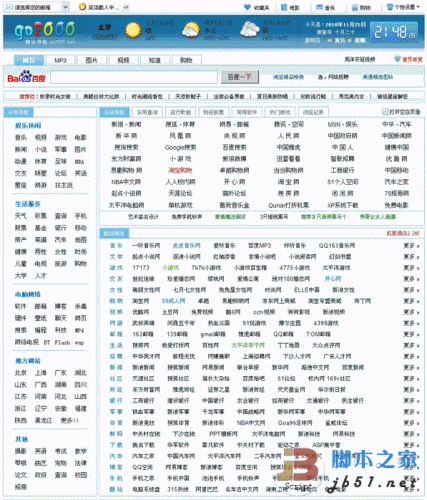
Task: Select the 购物 search tab
Action: click(186, 60)
